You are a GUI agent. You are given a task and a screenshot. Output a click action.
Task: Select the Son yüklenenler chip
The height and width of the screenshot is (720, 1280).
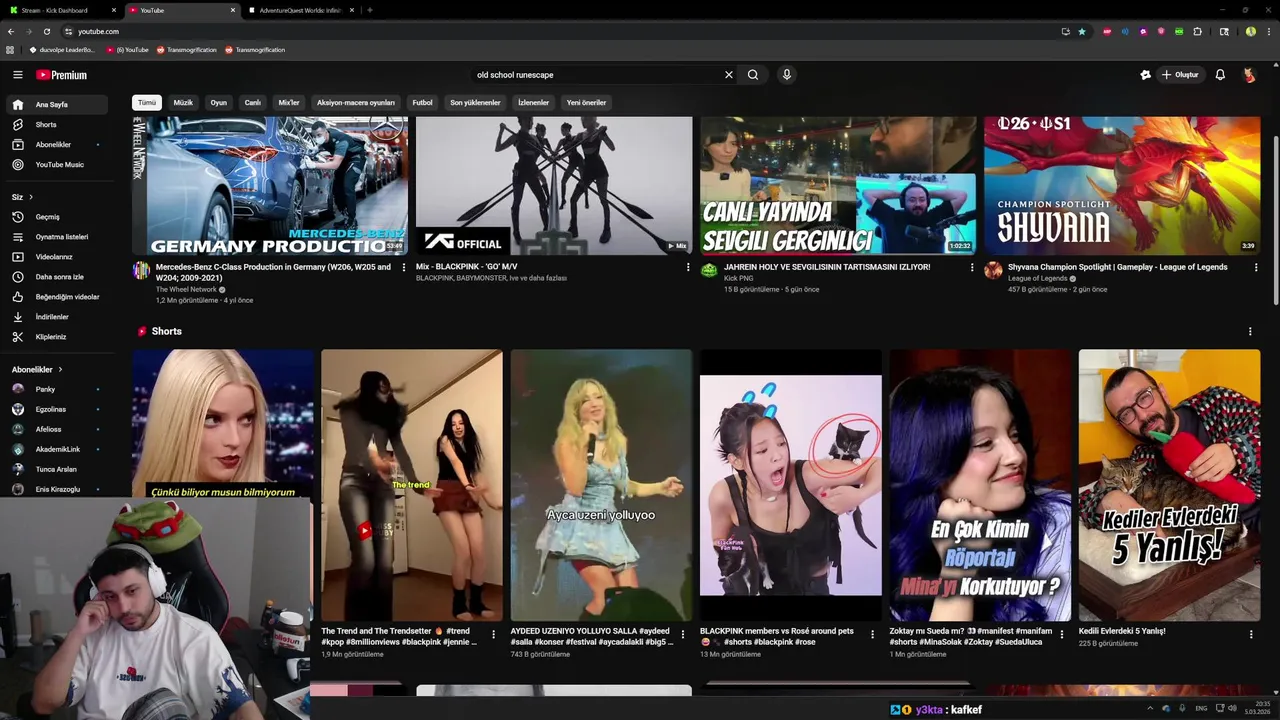click(x=475, y=102)
